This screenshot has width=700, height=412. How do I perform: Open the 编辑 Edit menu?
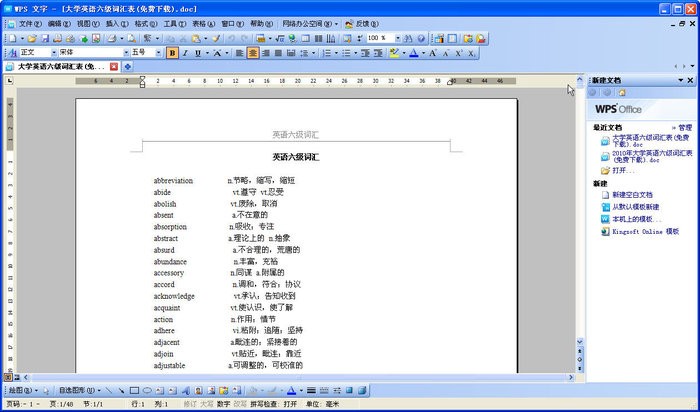point(59,24)
